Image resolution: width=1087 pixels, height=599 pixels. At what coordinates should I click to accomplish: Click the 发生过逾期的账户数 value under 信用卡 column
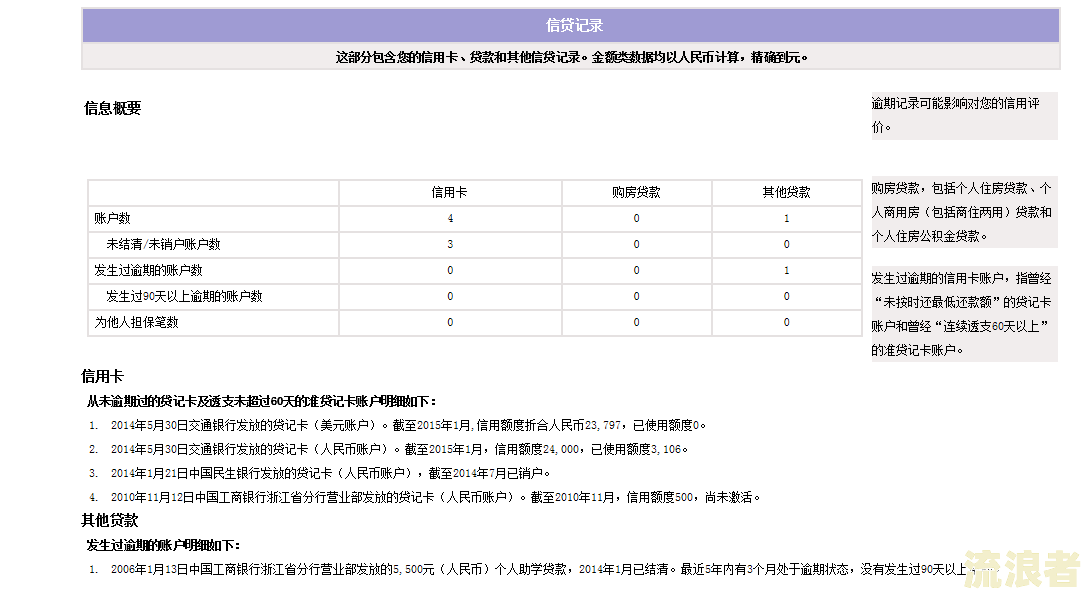point(450,270)
